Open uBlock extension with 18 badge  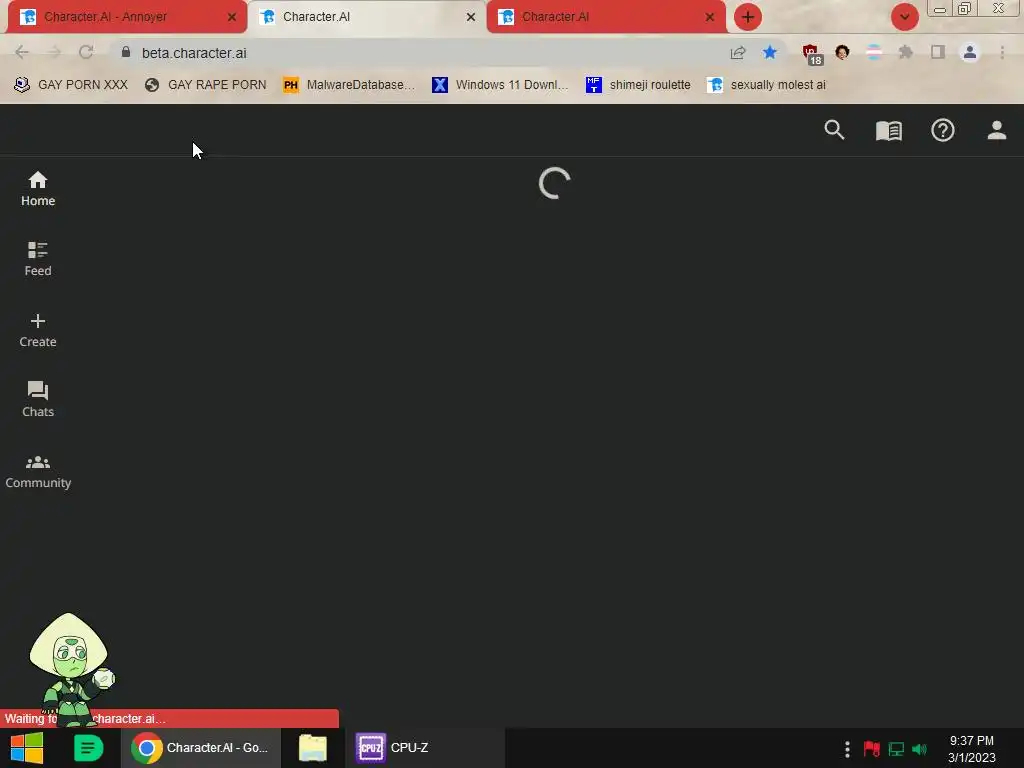pos(812,54)
